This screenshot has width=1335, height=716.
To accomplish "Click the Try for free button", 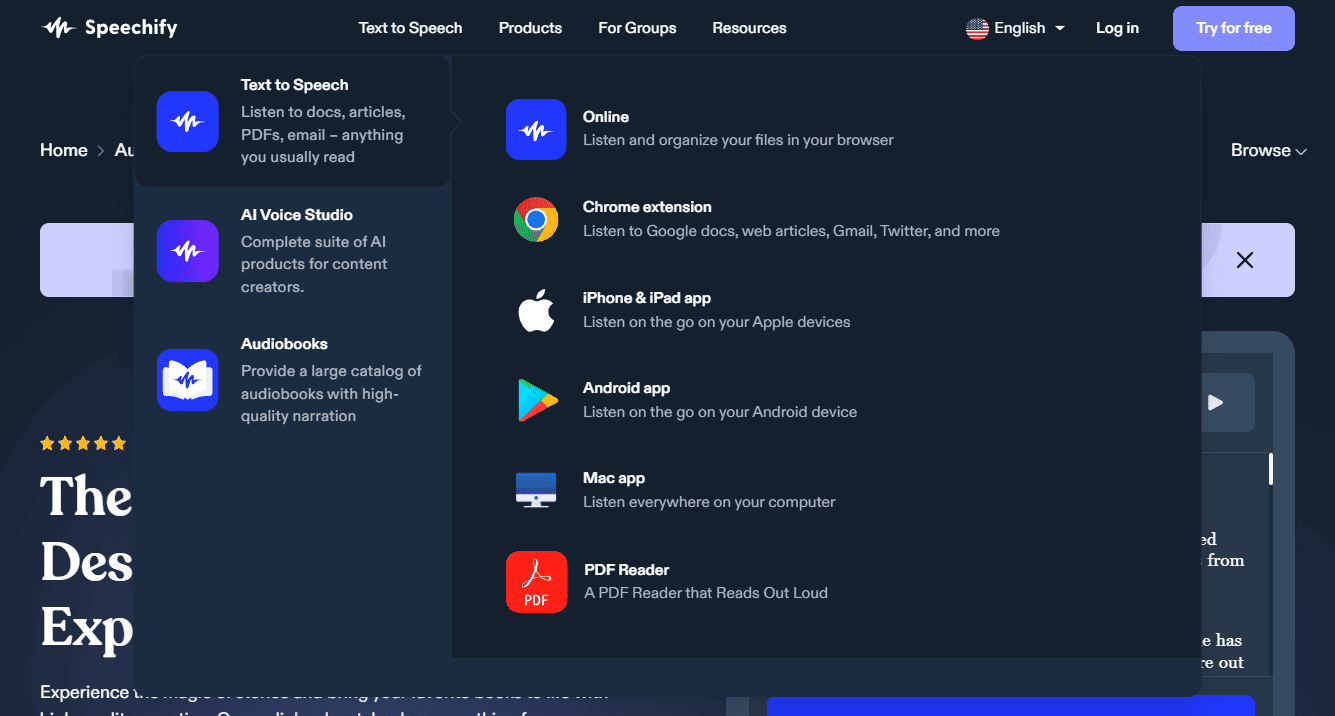I will coord(1233,28).
